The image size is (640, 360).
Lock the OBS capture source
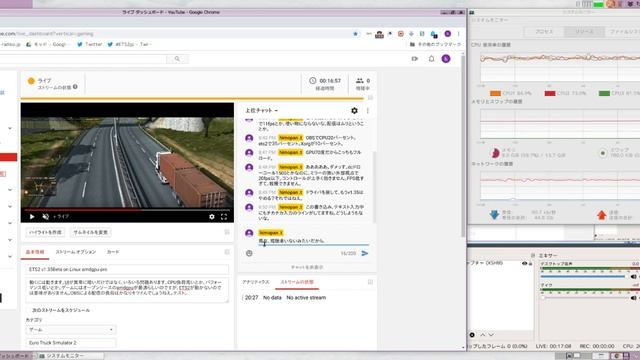530,263
